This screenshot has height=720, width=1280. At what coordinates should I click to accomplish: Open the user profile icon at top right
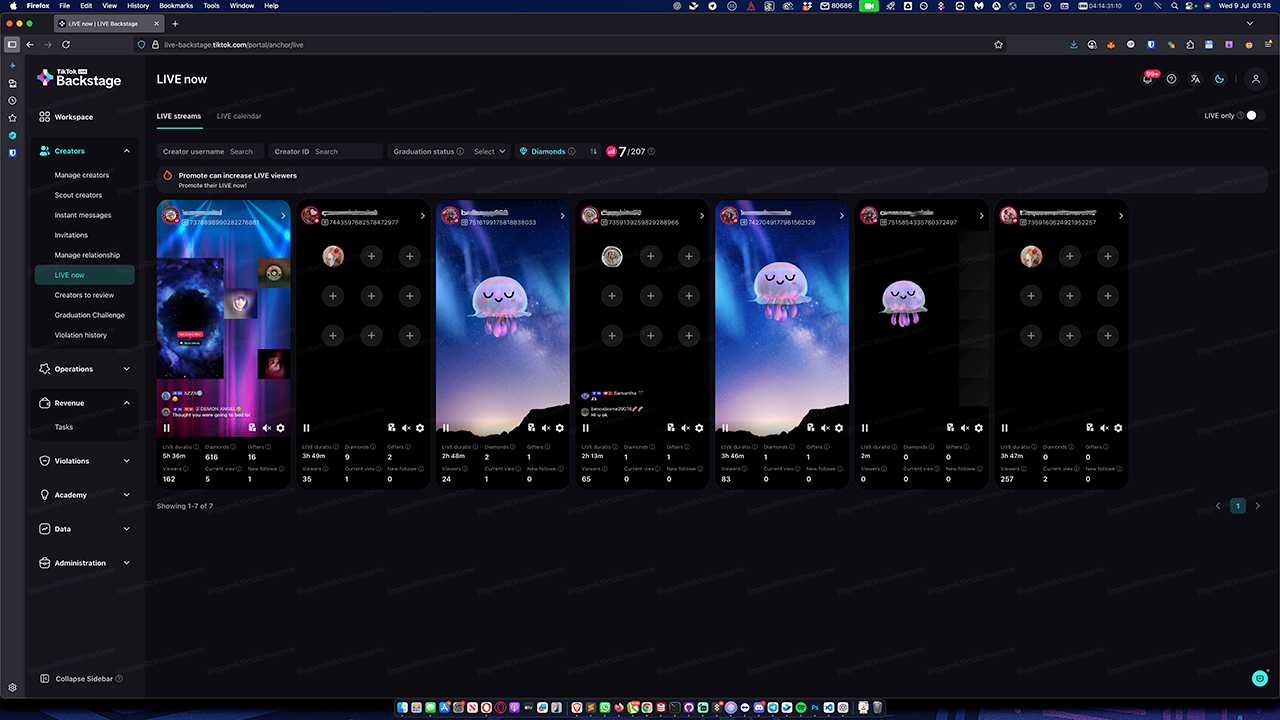(x=1256, y=79)
